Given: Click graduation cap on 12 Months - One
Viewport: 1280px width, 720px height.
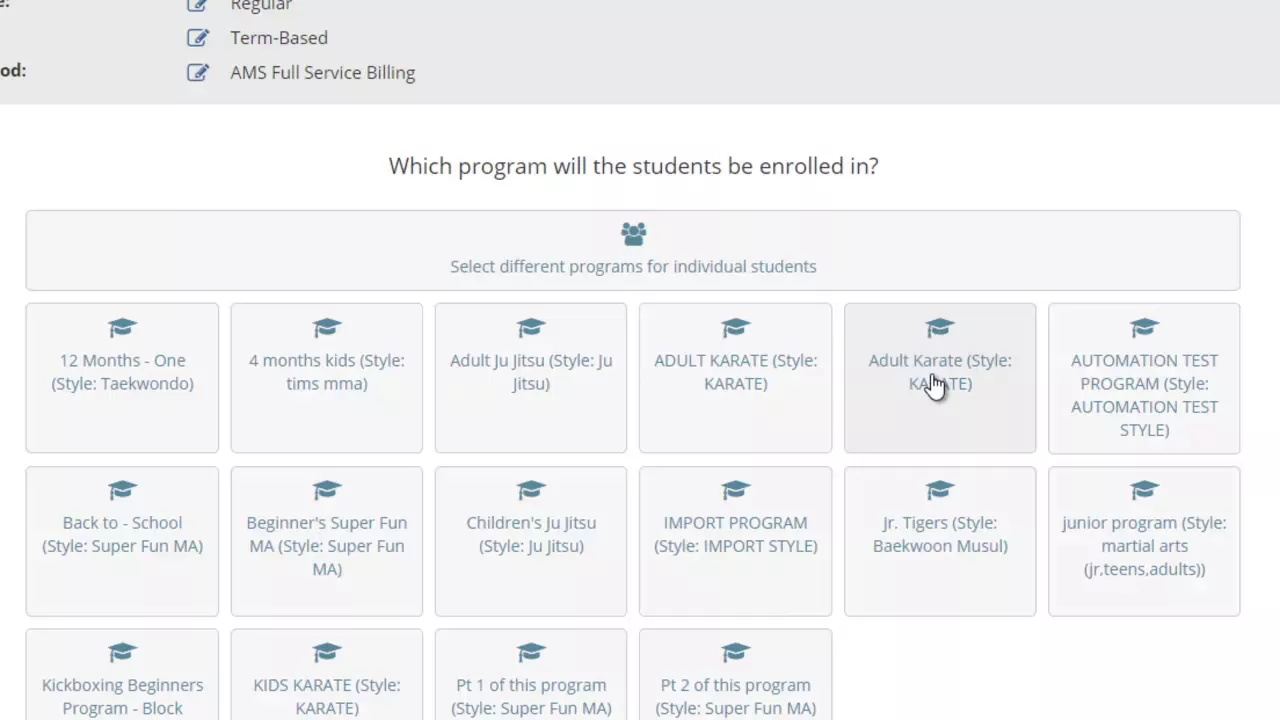Looking at the screenshot, I should (x=122, y=328).
